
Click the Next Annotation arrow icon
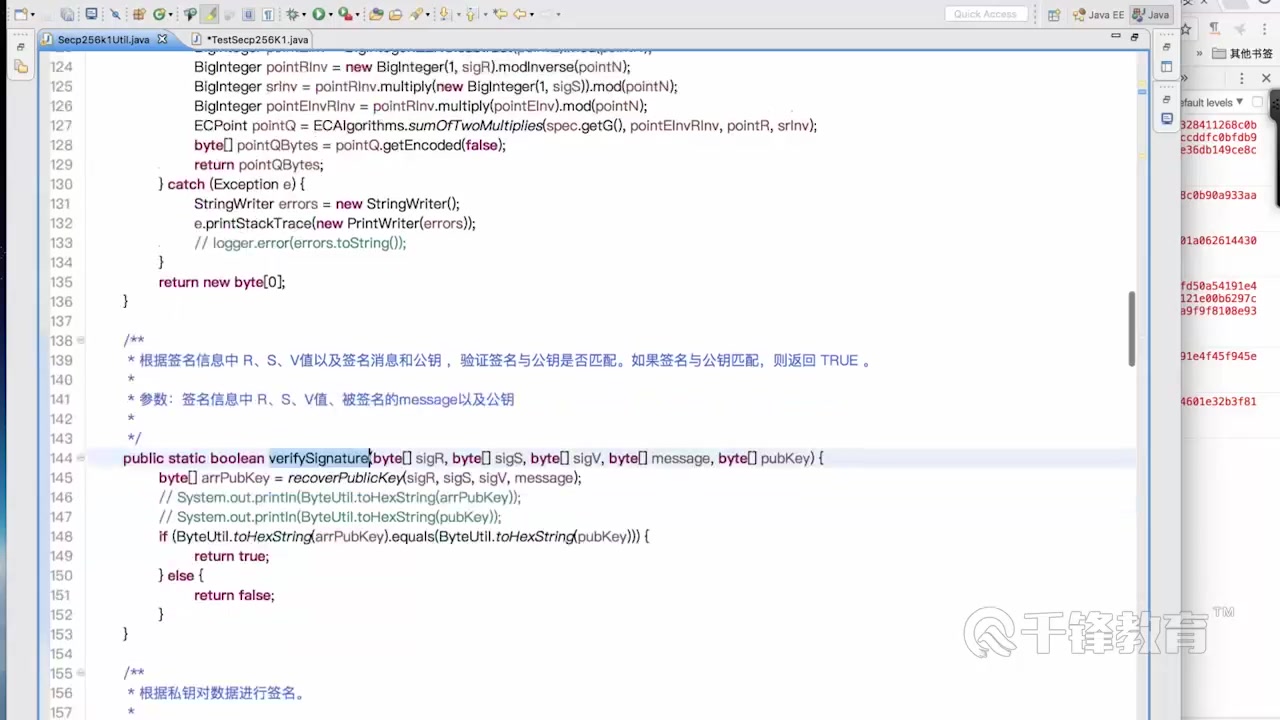[444, 14]
